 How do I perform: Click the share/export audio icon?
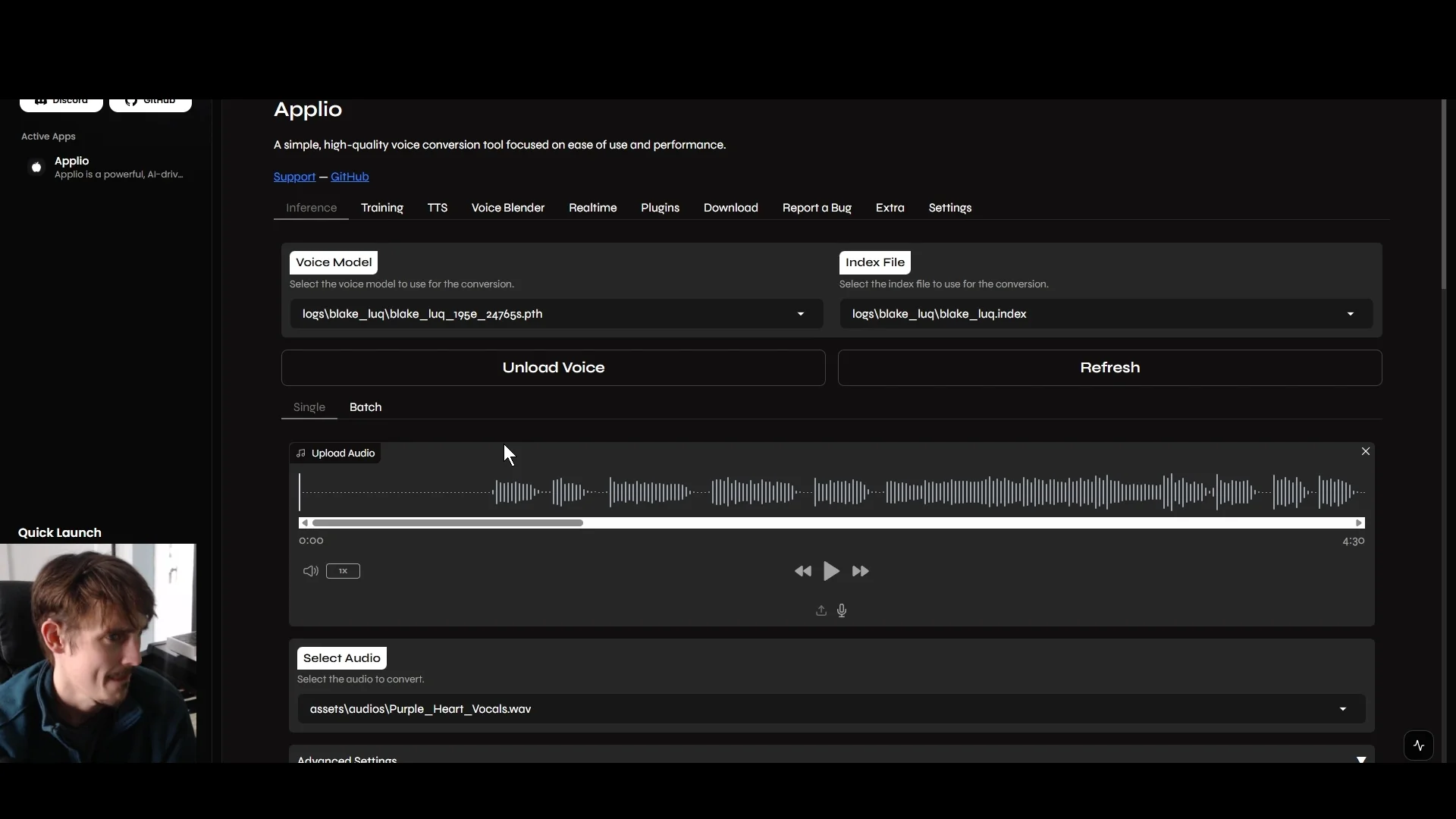(x=821, y=610)
